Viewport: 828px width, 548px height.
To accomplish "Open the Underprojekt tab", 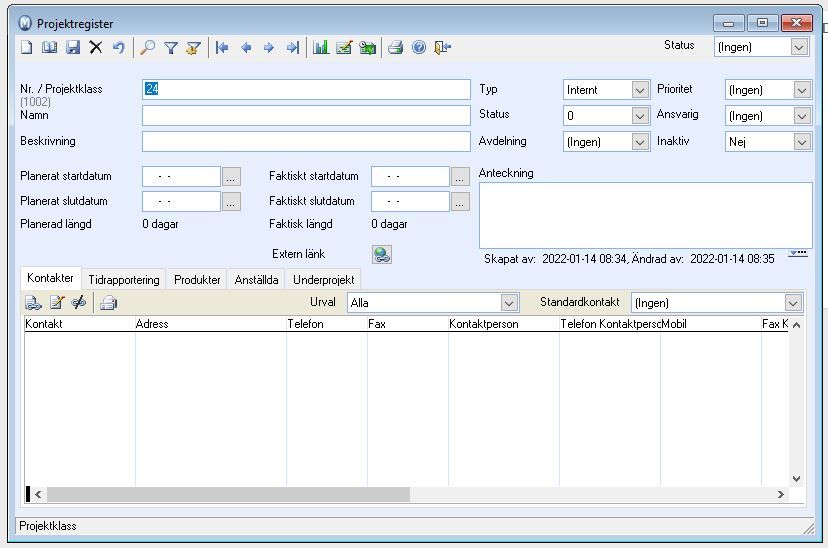I will point(324,279).
